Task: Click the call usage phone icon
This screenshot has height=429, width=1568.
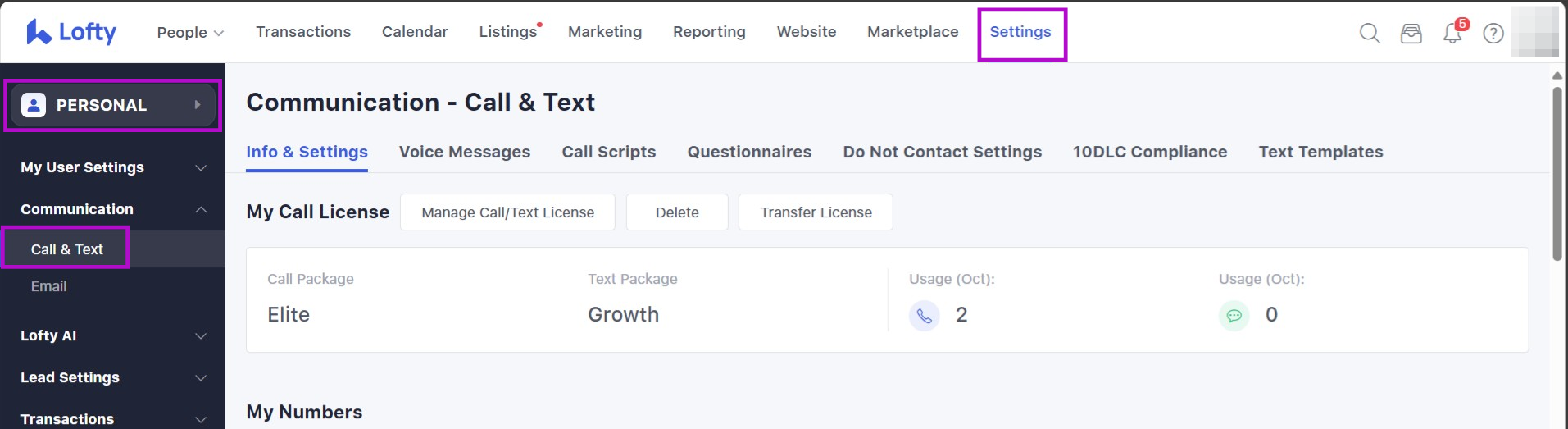Action: (924, 316)
